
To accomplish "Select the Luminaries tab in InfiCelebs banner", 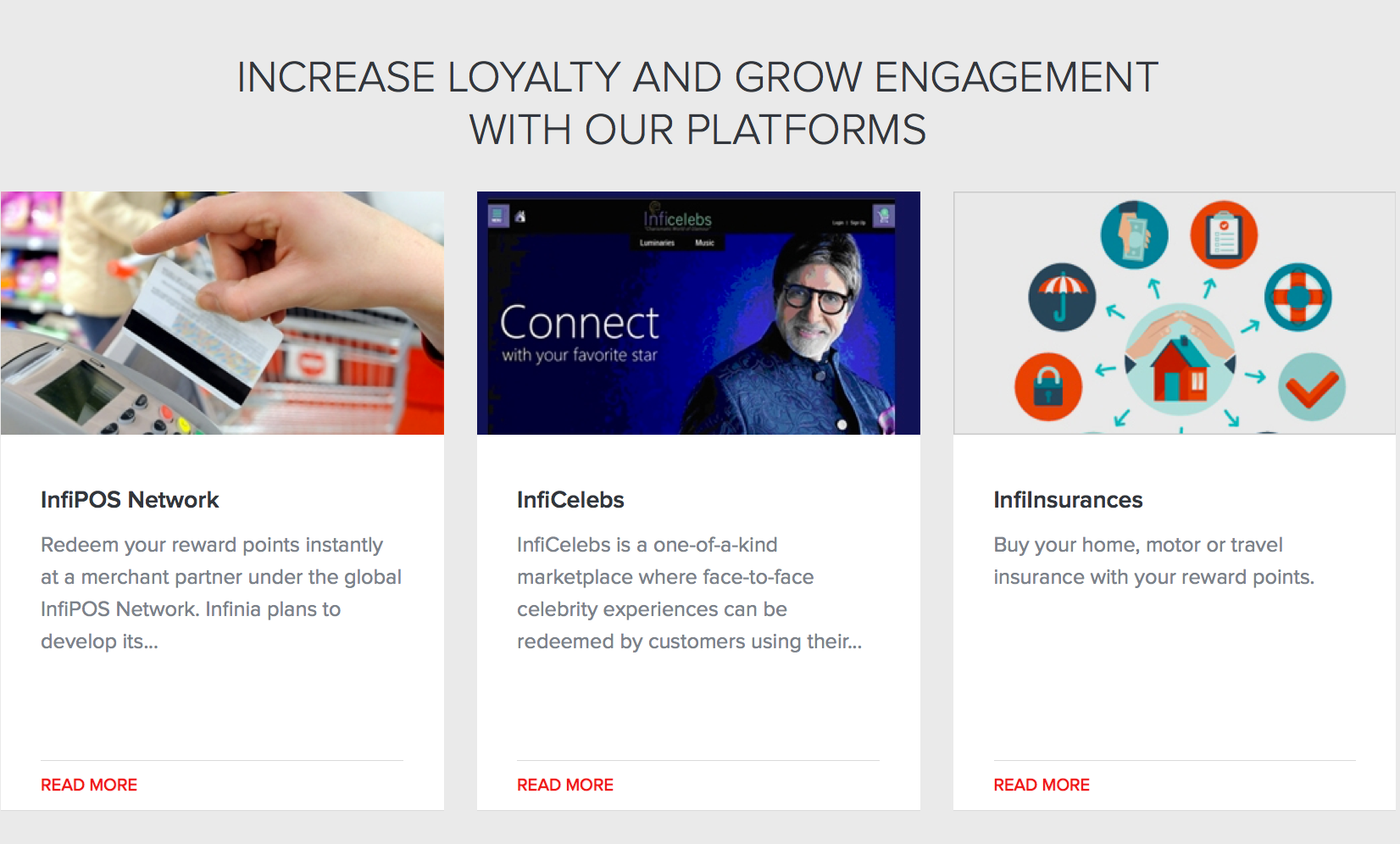I will click(657, 243).
